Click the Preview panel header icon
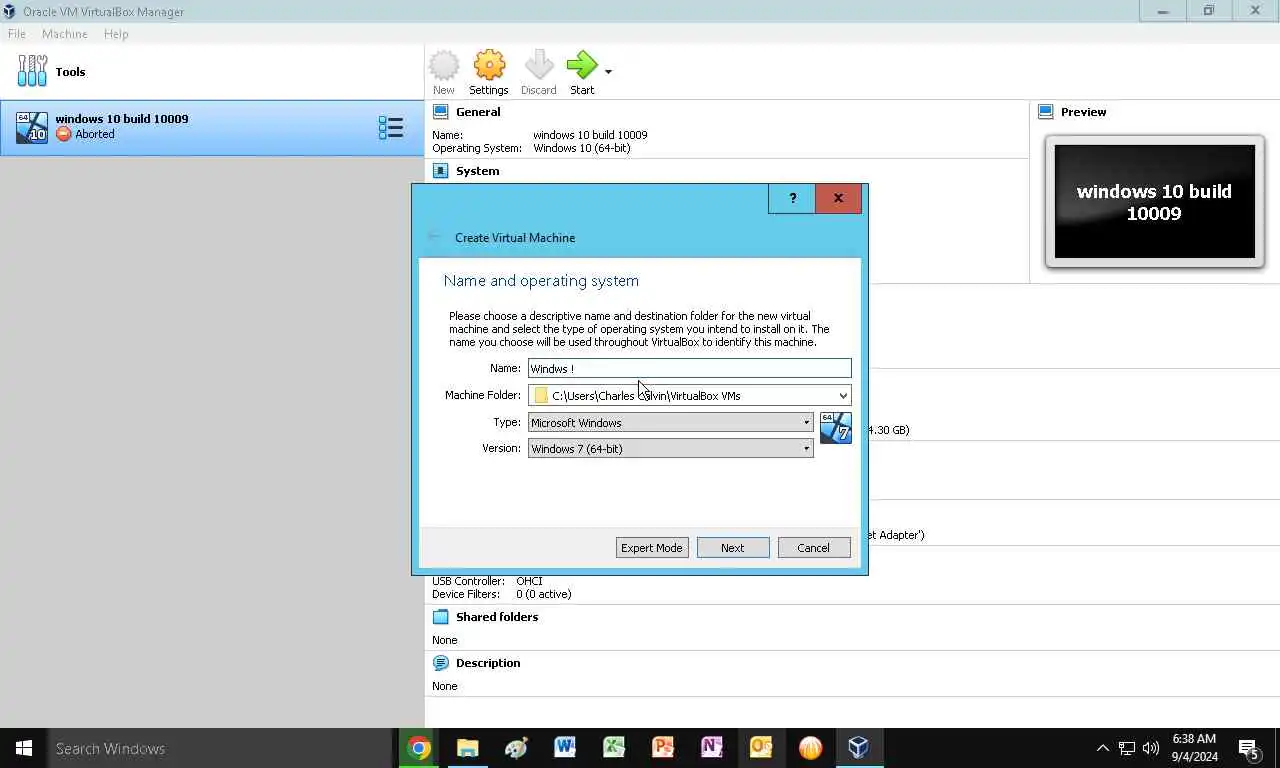Image resolution: width=1280 pixels, height=768 pixels. click(x=1046, y=112)
